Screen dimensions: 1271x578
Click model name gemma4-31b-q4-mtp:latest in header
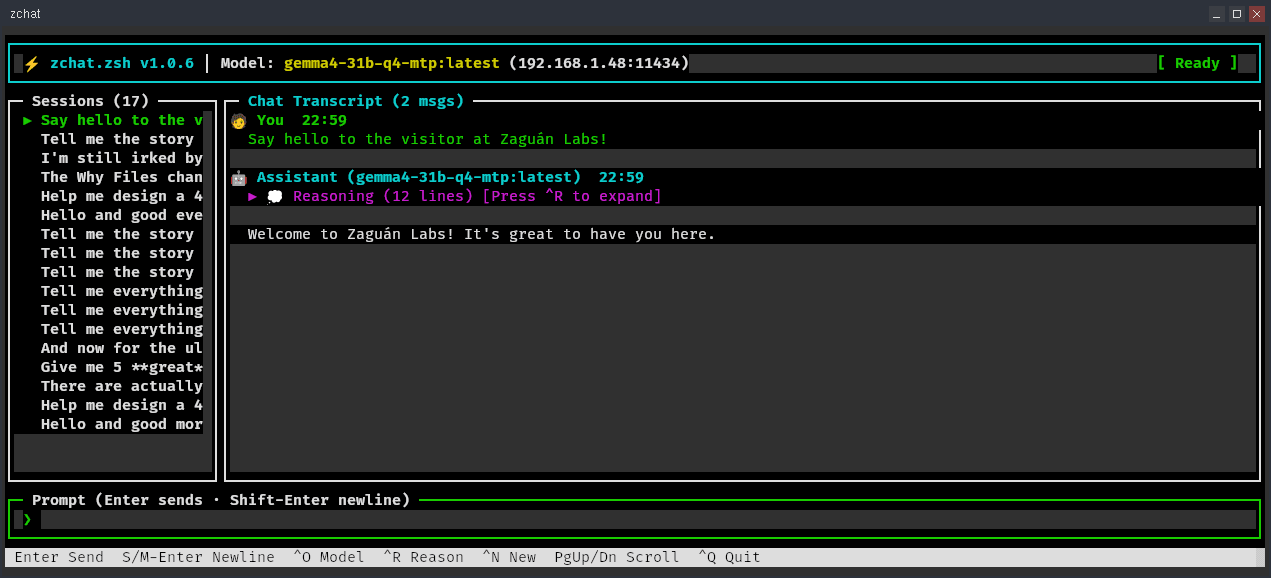tap(392, 63)
